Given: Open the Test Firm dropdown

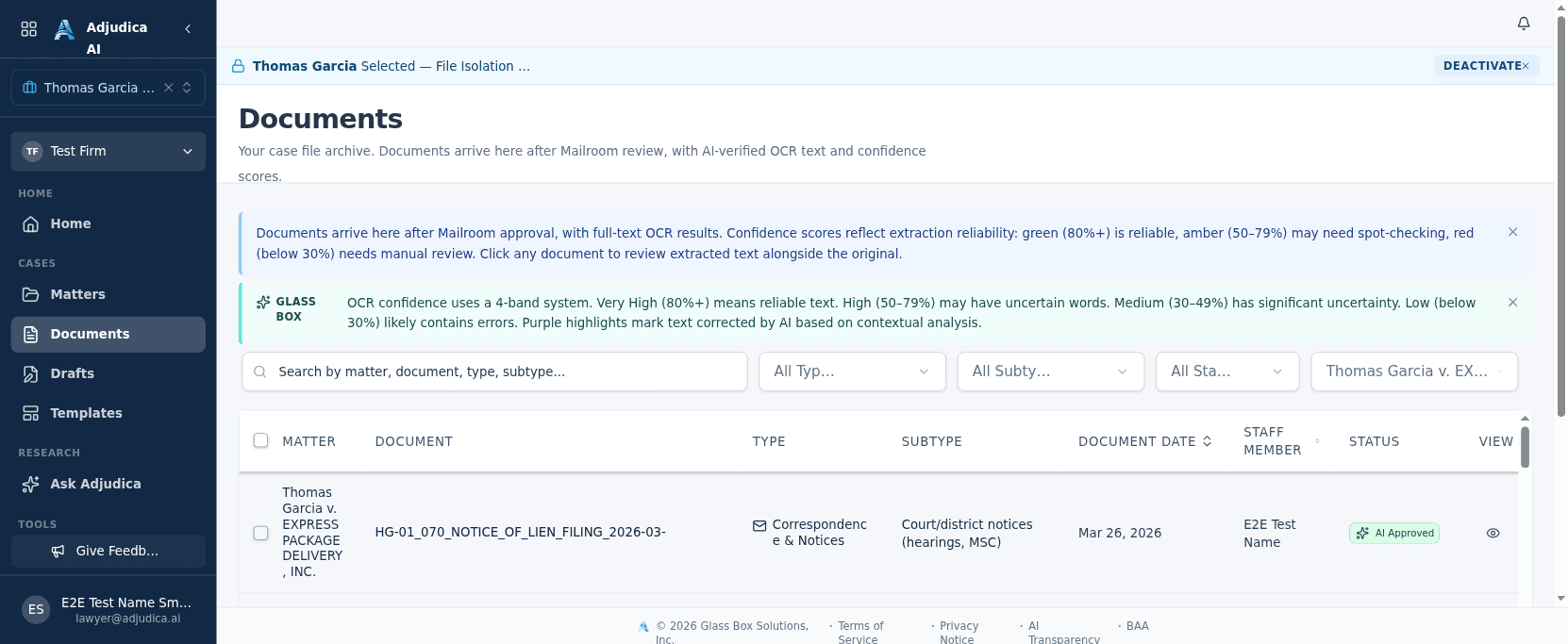Looking at the screenshot, I should (x=108, y=152).
